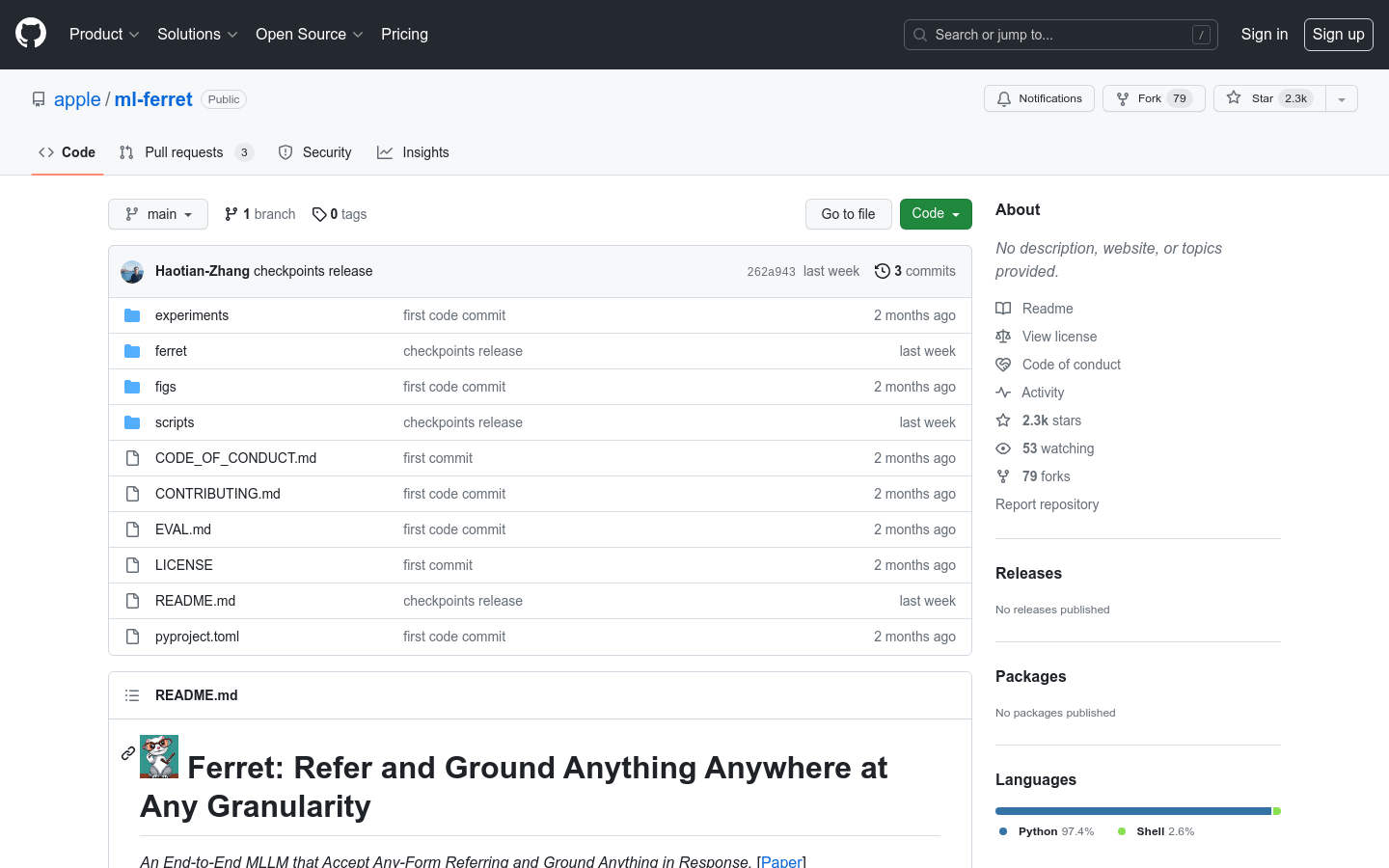Click the CODE_OF_CONDUCT.md file icon

click(x=132, y=458)
